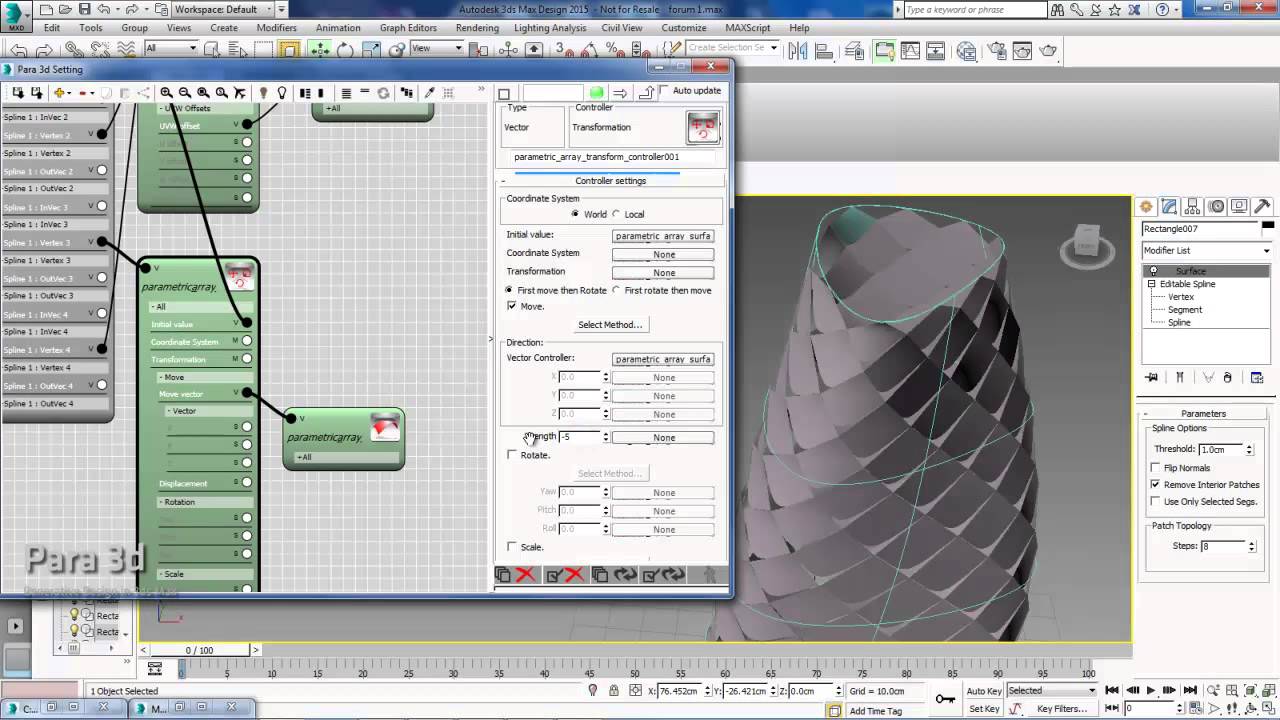
Task: Open the Modifiers menu
Action: (277, 28)
